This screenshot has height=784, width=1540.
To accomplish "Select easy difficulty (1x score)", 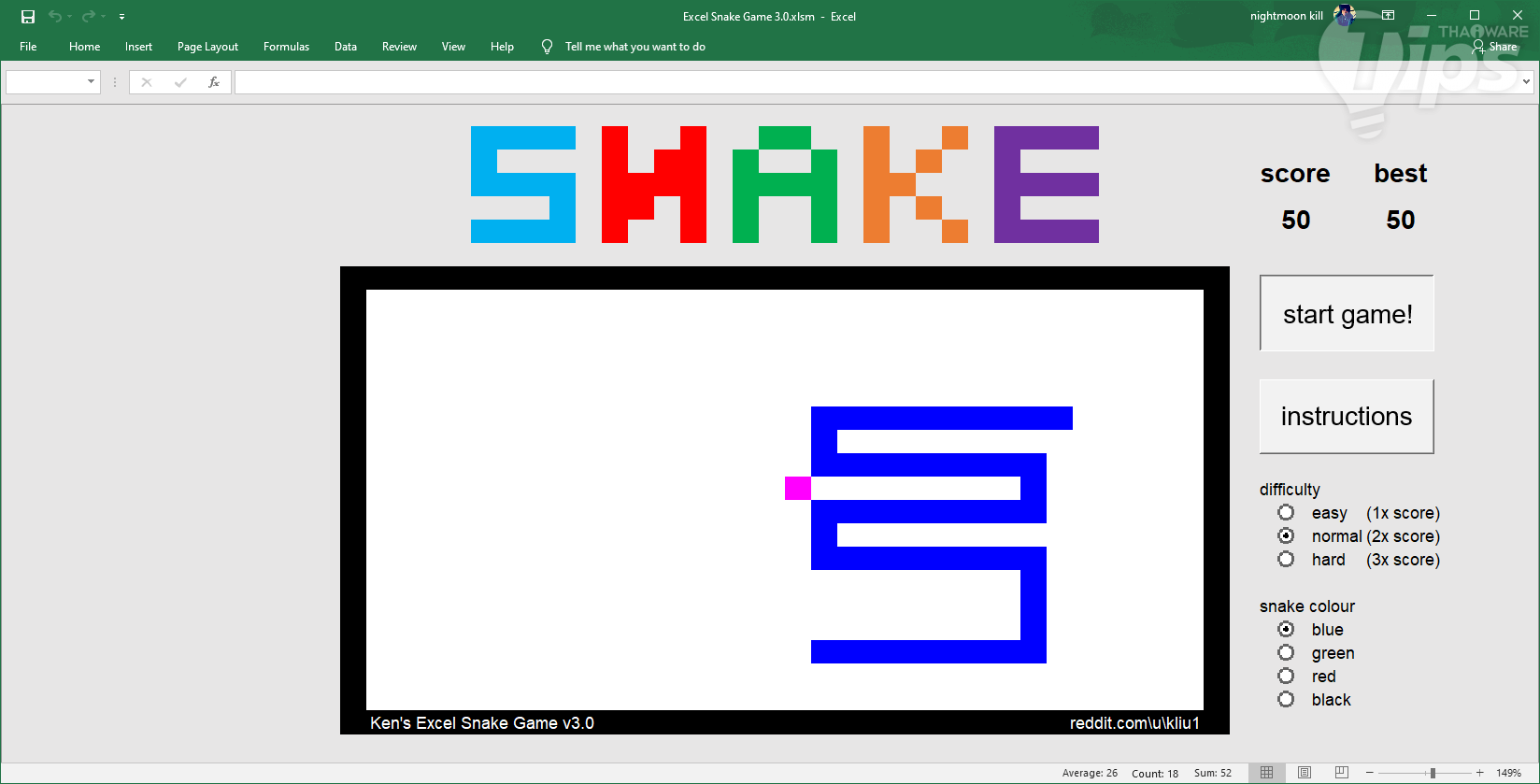I will tap(1287, 512).
